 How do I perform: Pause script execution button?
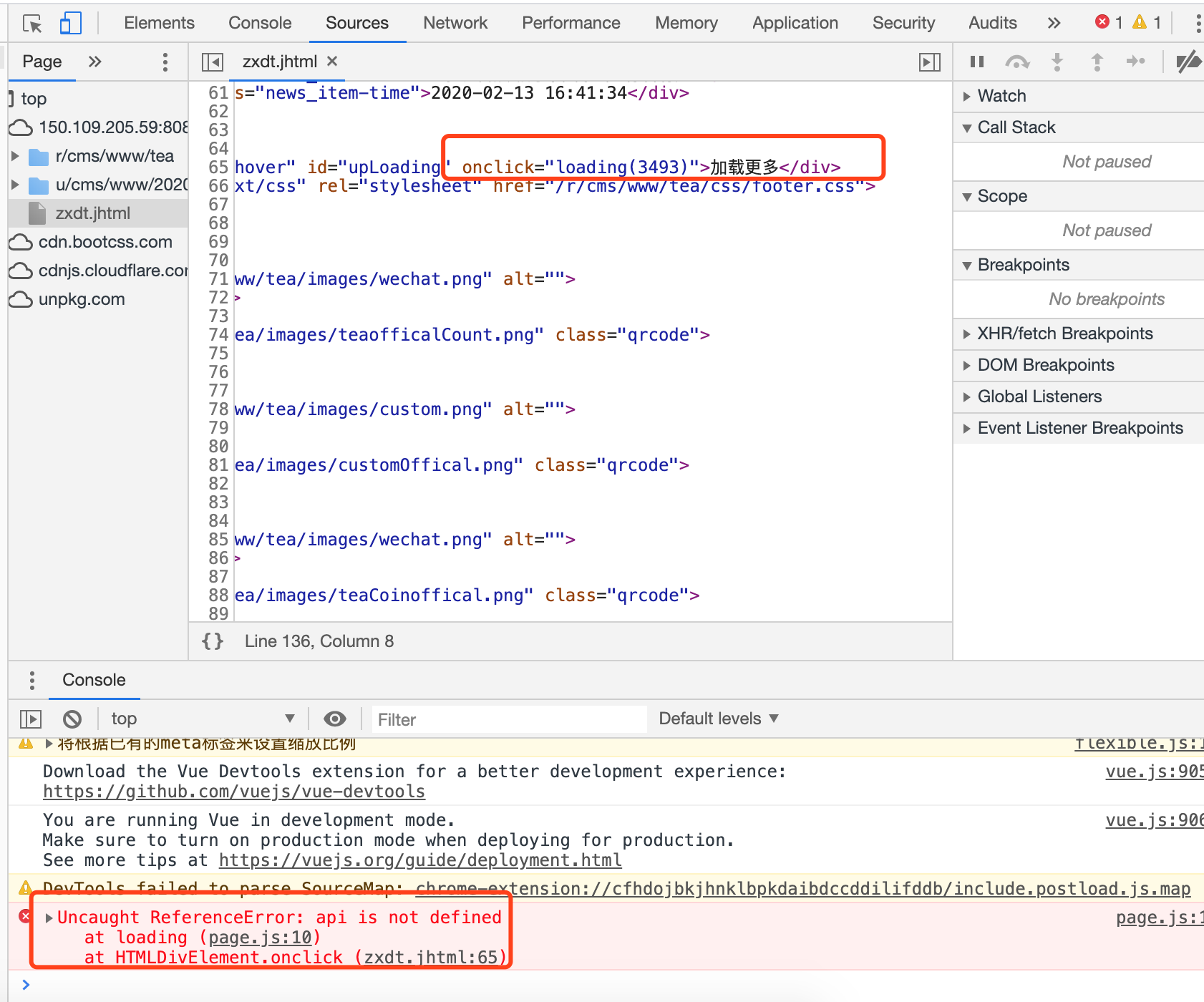coord(977,62)
